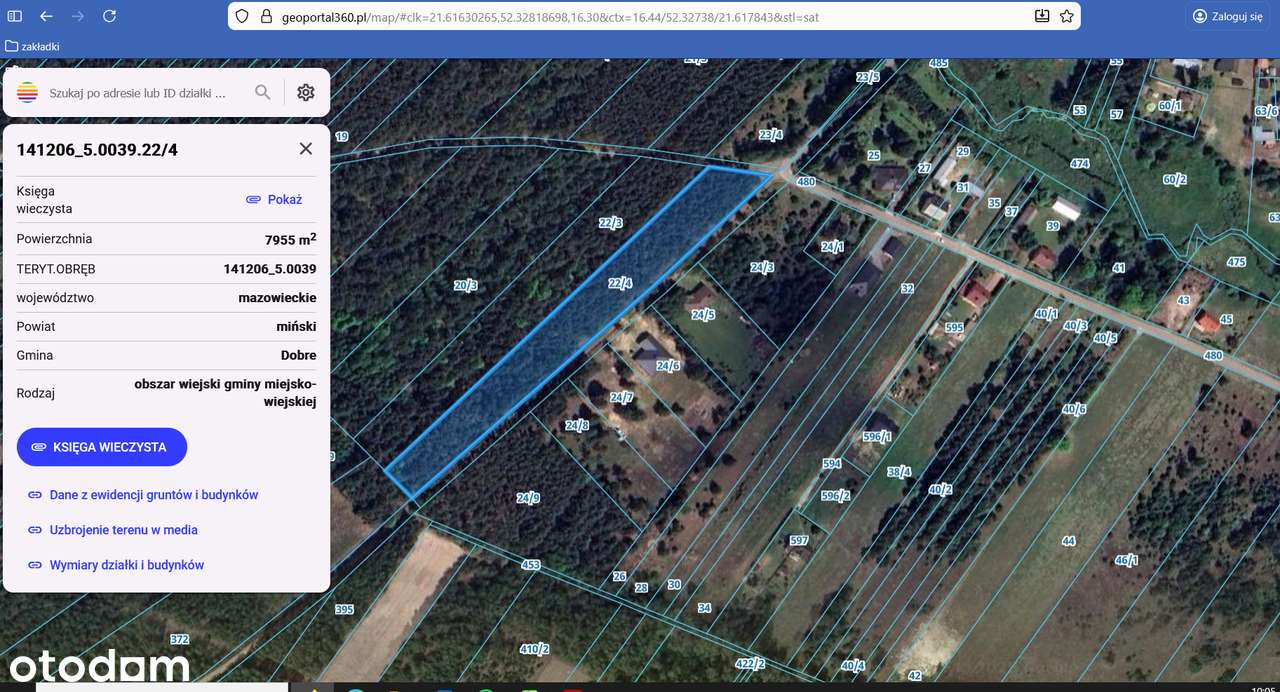The width and height of the screenshot is (1280, 692).
Task: Click the Zaloguj się sign-in button
Action: pyautogui.click(x=1228, y=16)
